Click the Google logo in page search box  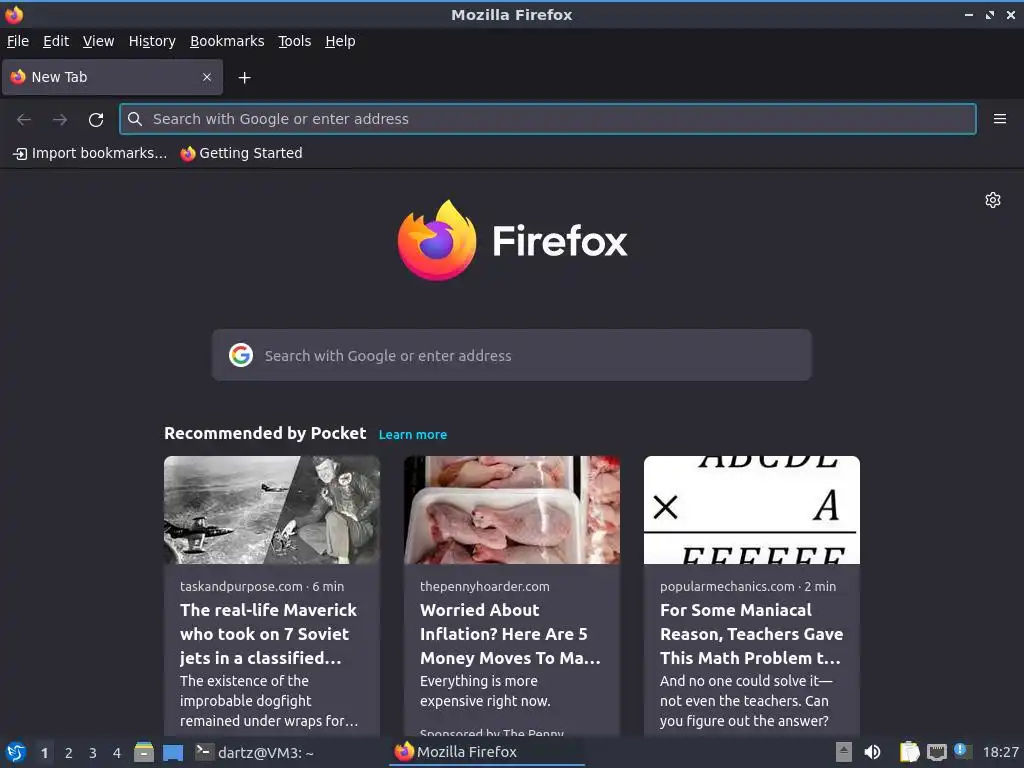coord(241,355)
